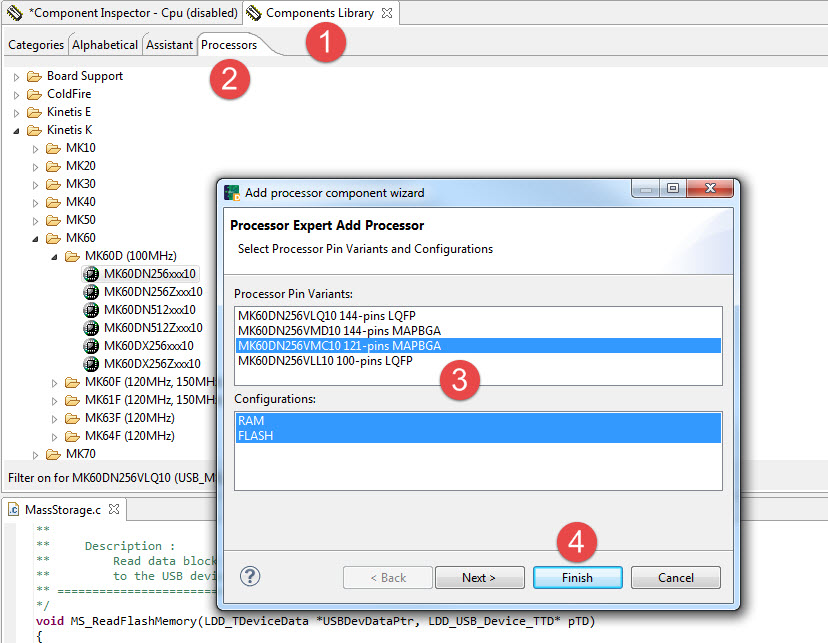Expand the MK63F (120MHz) tree node

[54, 419]
